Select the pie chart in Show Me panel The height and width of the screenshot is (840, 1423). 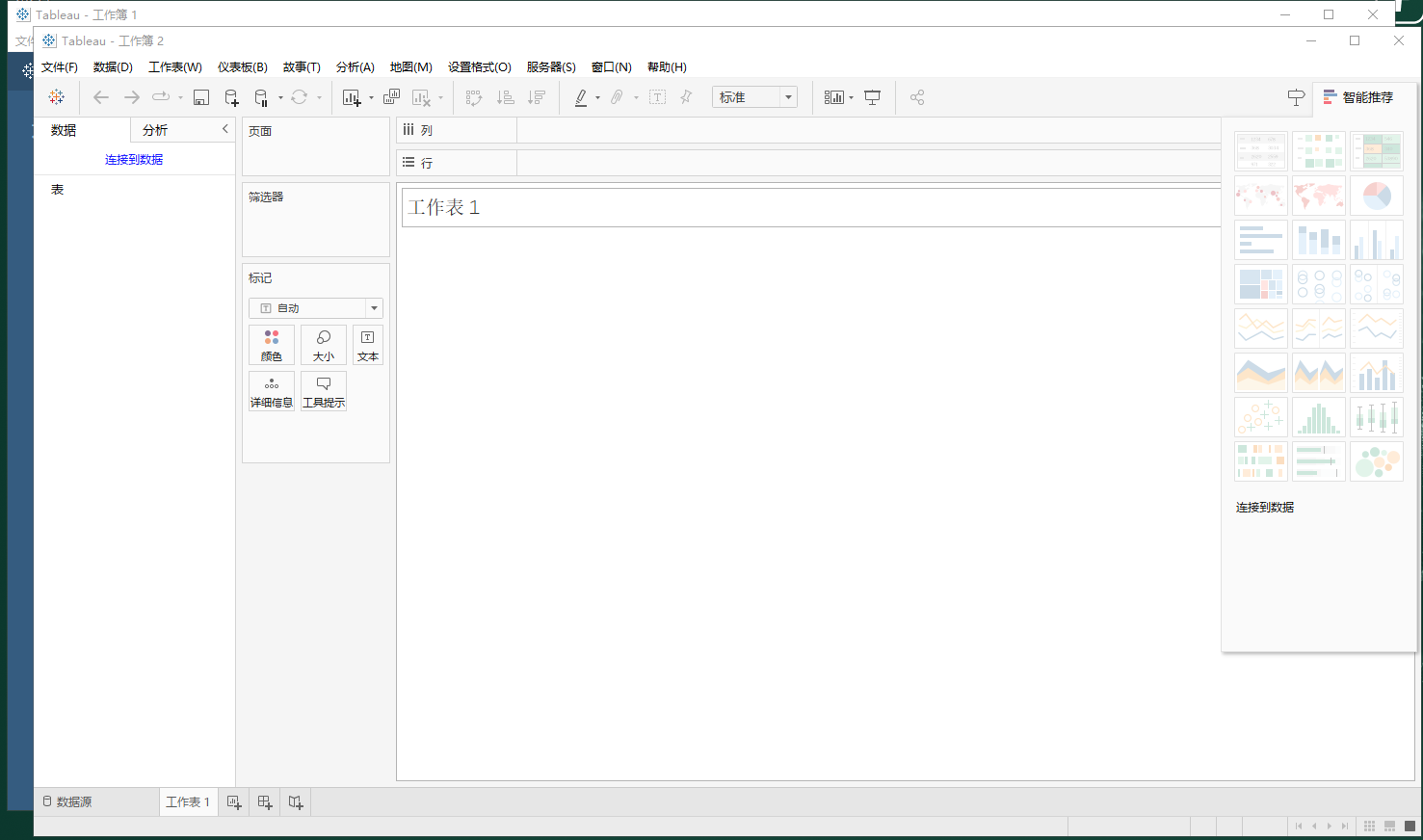pos(1377,195)
